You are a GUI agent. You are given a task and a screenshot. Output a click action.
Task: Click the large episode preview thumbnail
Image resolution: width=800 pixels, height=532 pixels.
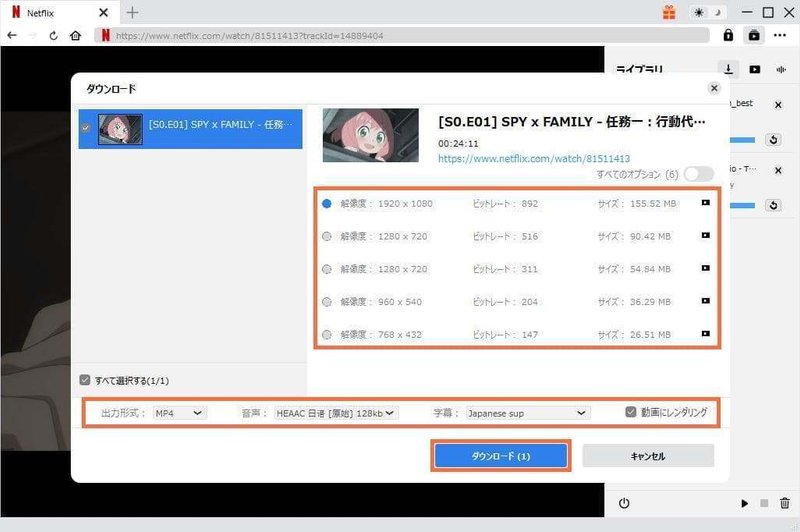pos(370,135)
